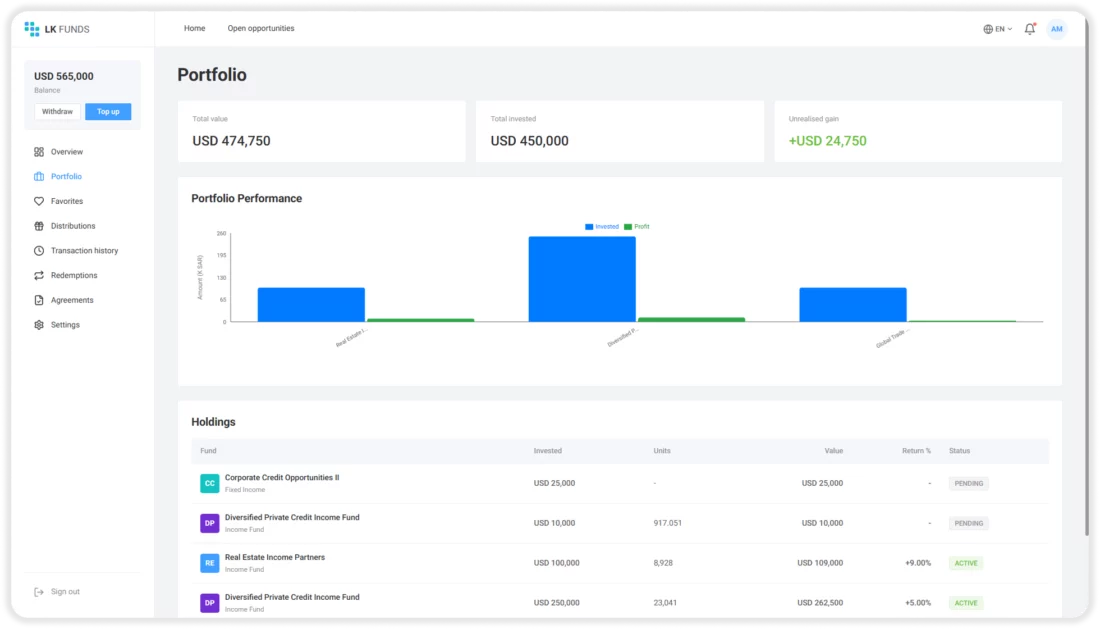Click the Settings gear icon
Image resolution: width=1100 pixels, height=629 pixels.
tap(39, 325)
